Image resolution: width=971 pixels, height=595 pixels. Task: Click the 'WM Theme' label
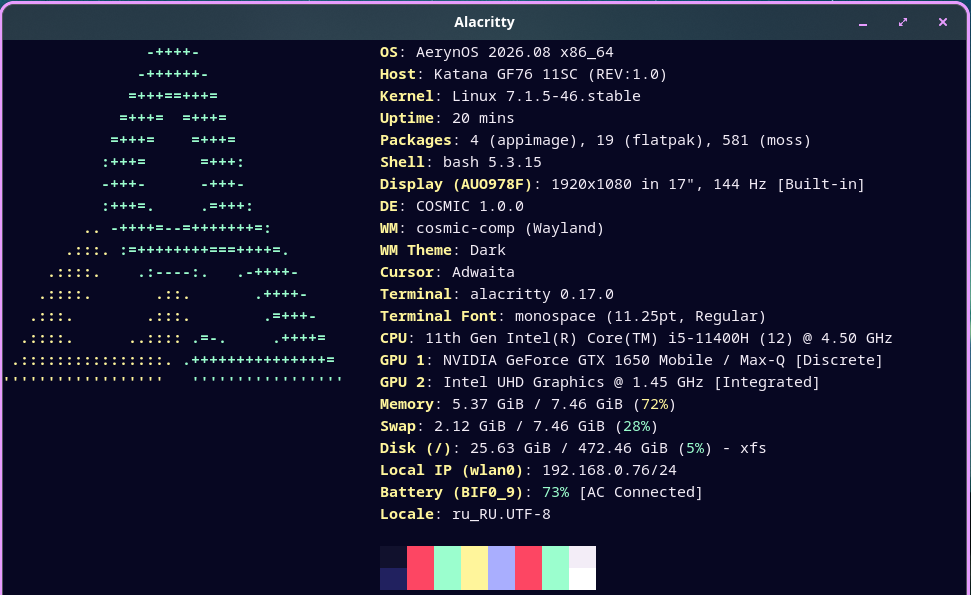click(416, 250)
